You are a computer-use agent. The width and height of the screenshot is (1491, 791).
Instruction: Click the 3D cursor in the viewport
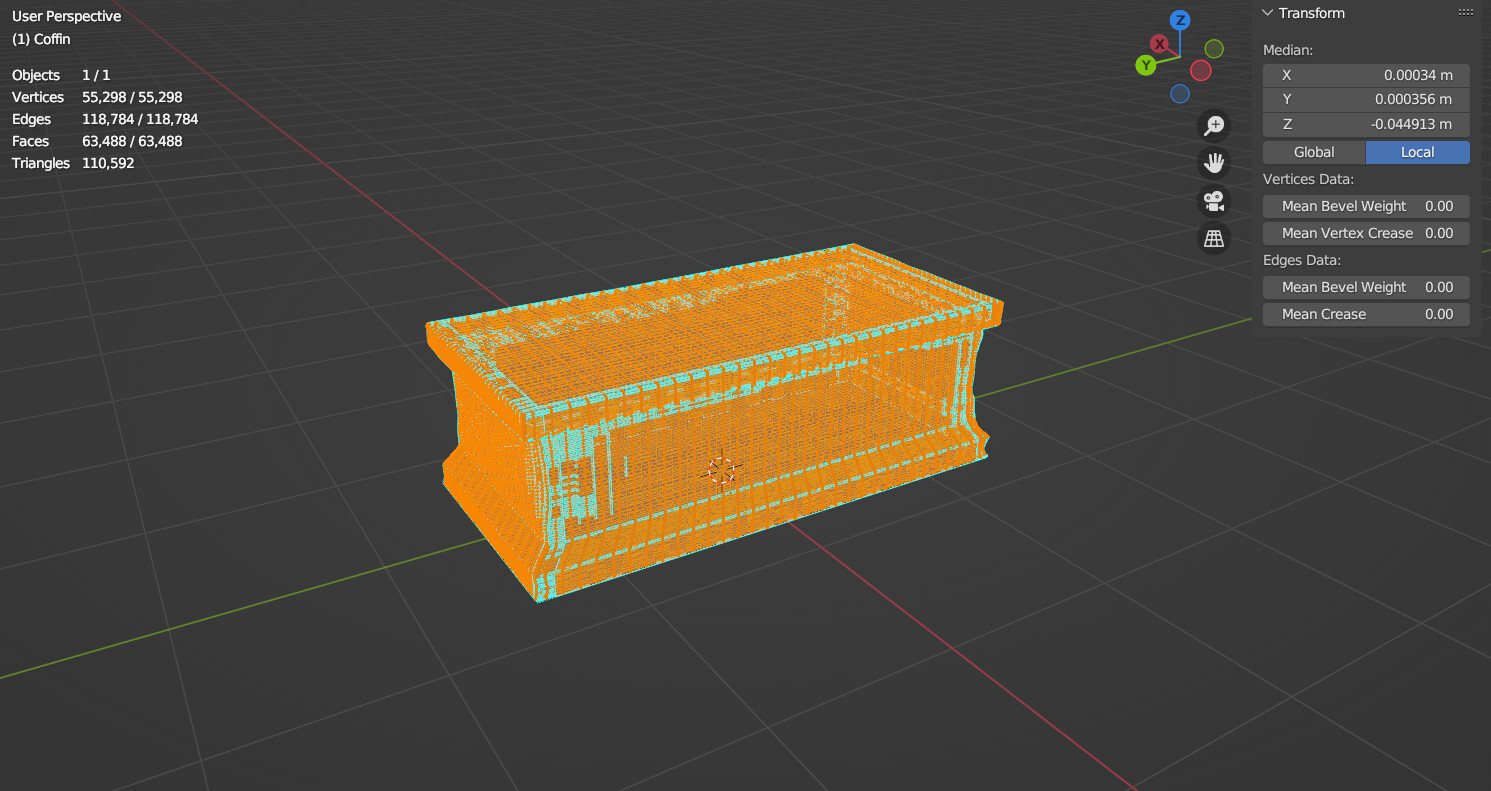(x=721, y=470)
